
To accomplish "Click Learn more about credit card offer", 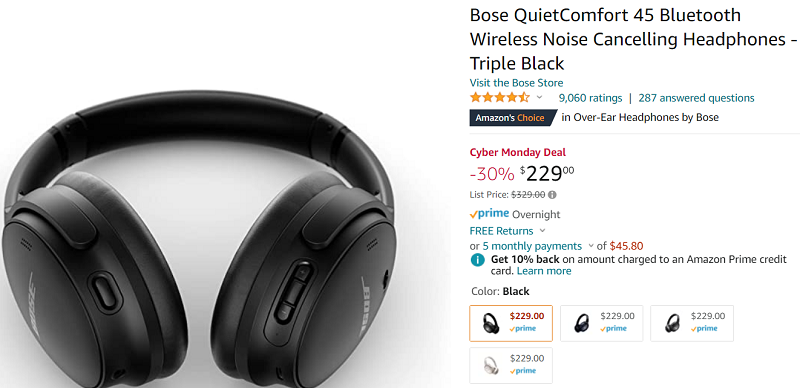I will point(544,271).
